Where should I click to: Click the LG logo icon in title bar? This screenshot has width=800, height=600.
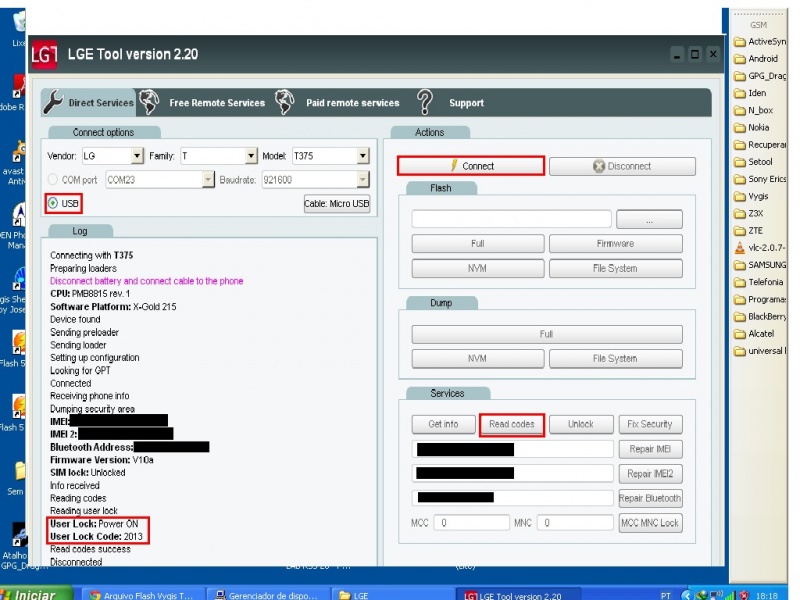[x=44, y=54]
